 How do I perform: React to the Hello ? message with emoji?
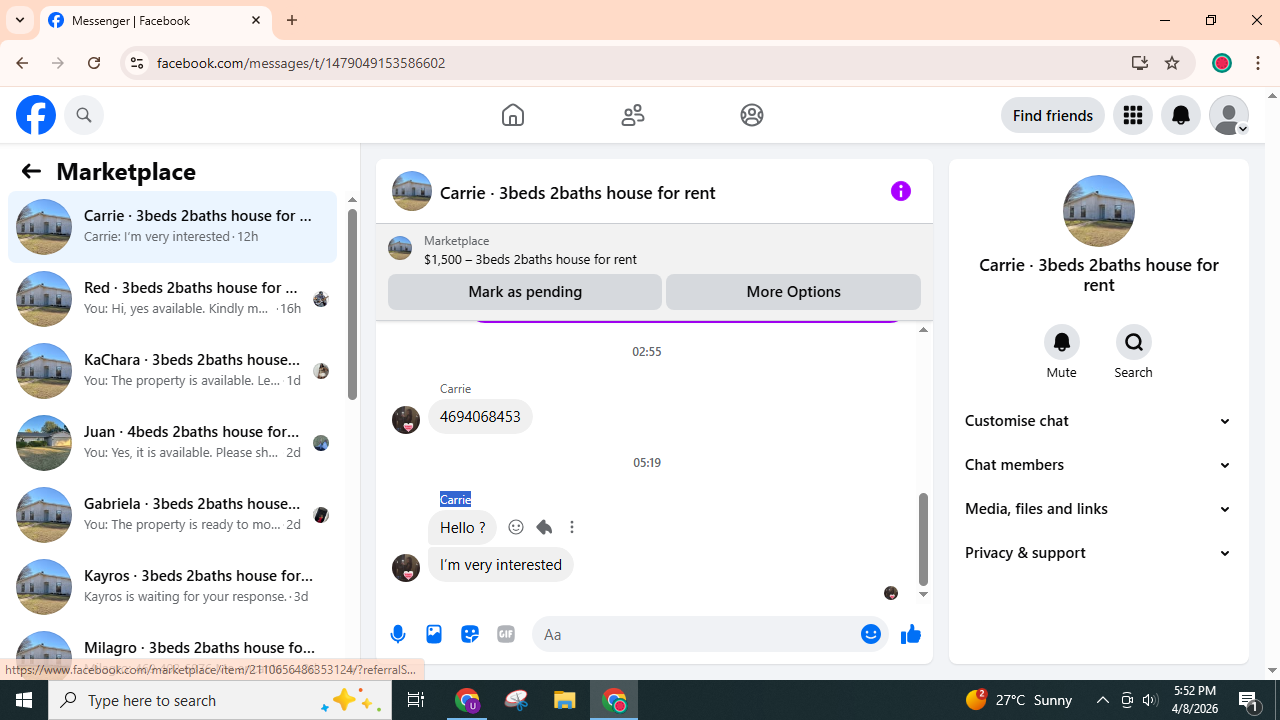click(x=516, y=527)
